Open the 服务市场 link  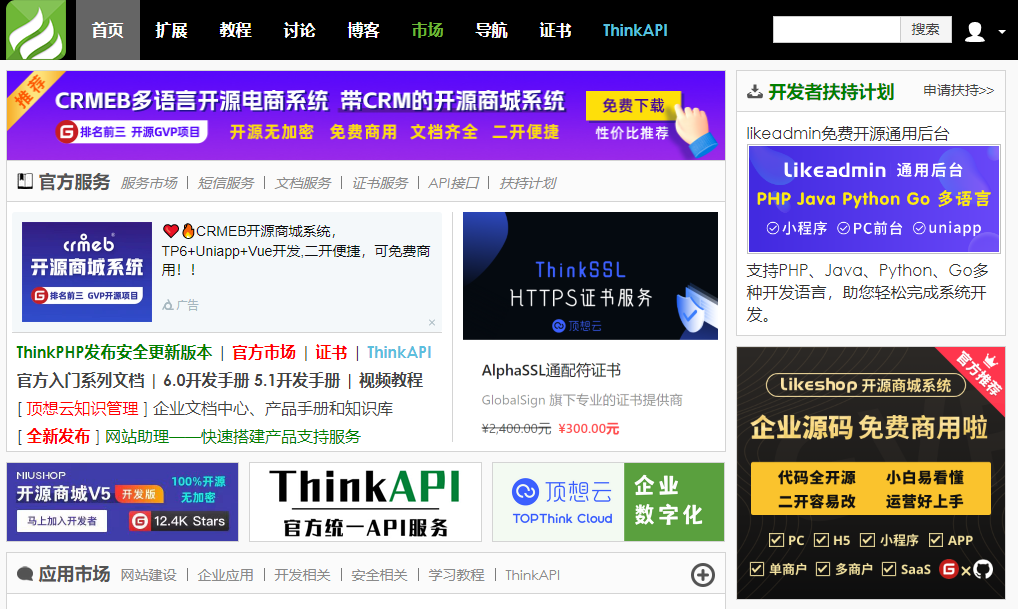tap(149, 183)
